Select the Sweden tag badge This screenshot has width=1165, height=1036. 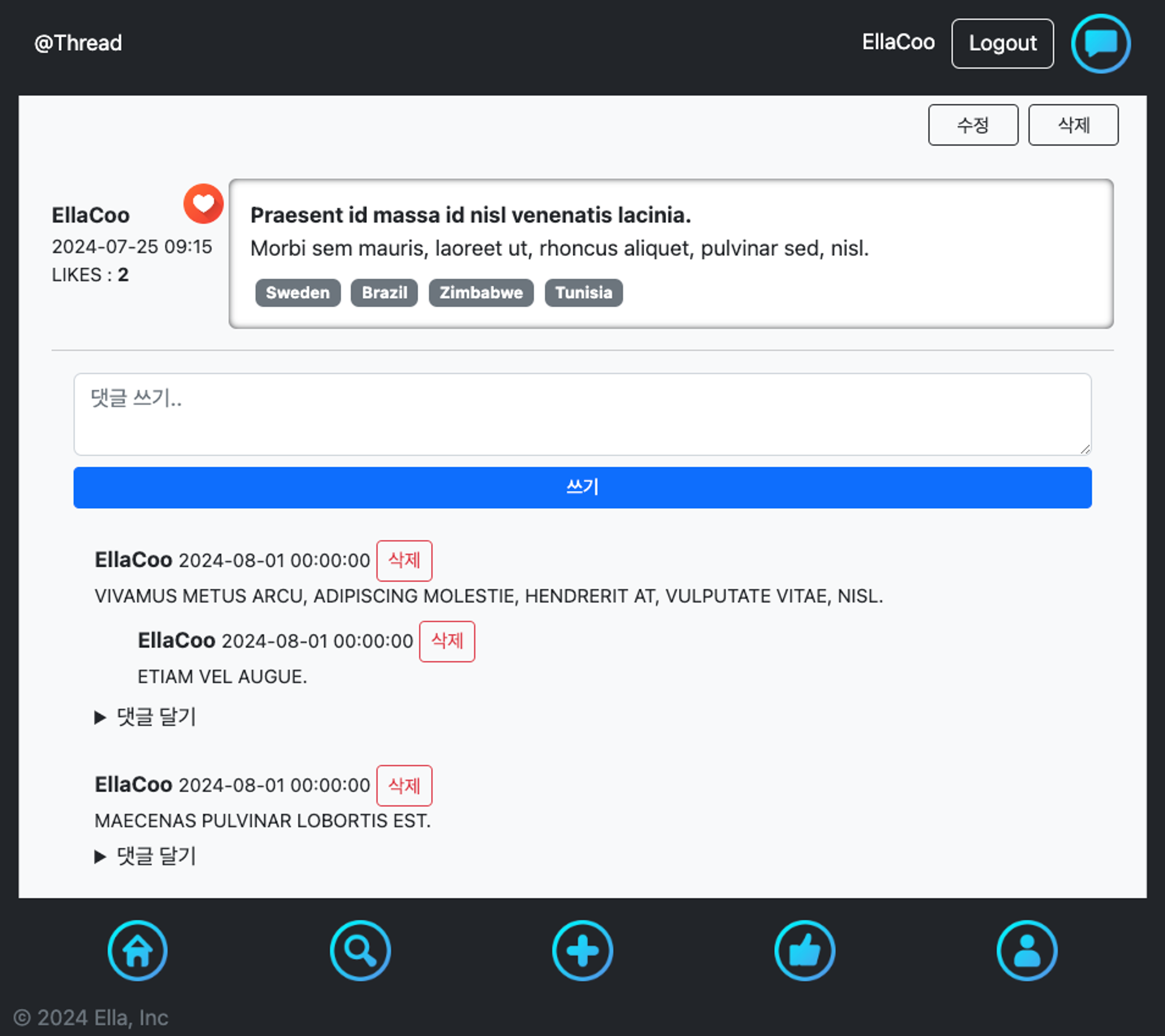coord(298,293)
